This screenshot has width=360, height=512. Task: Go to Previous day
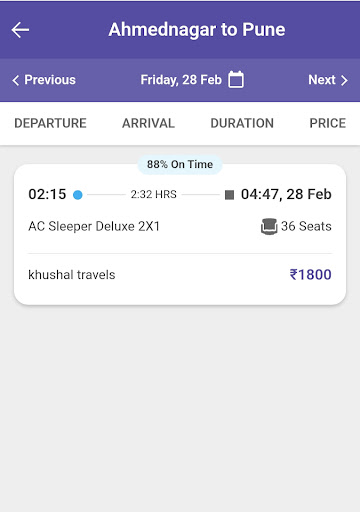click(x=44, y=80)
